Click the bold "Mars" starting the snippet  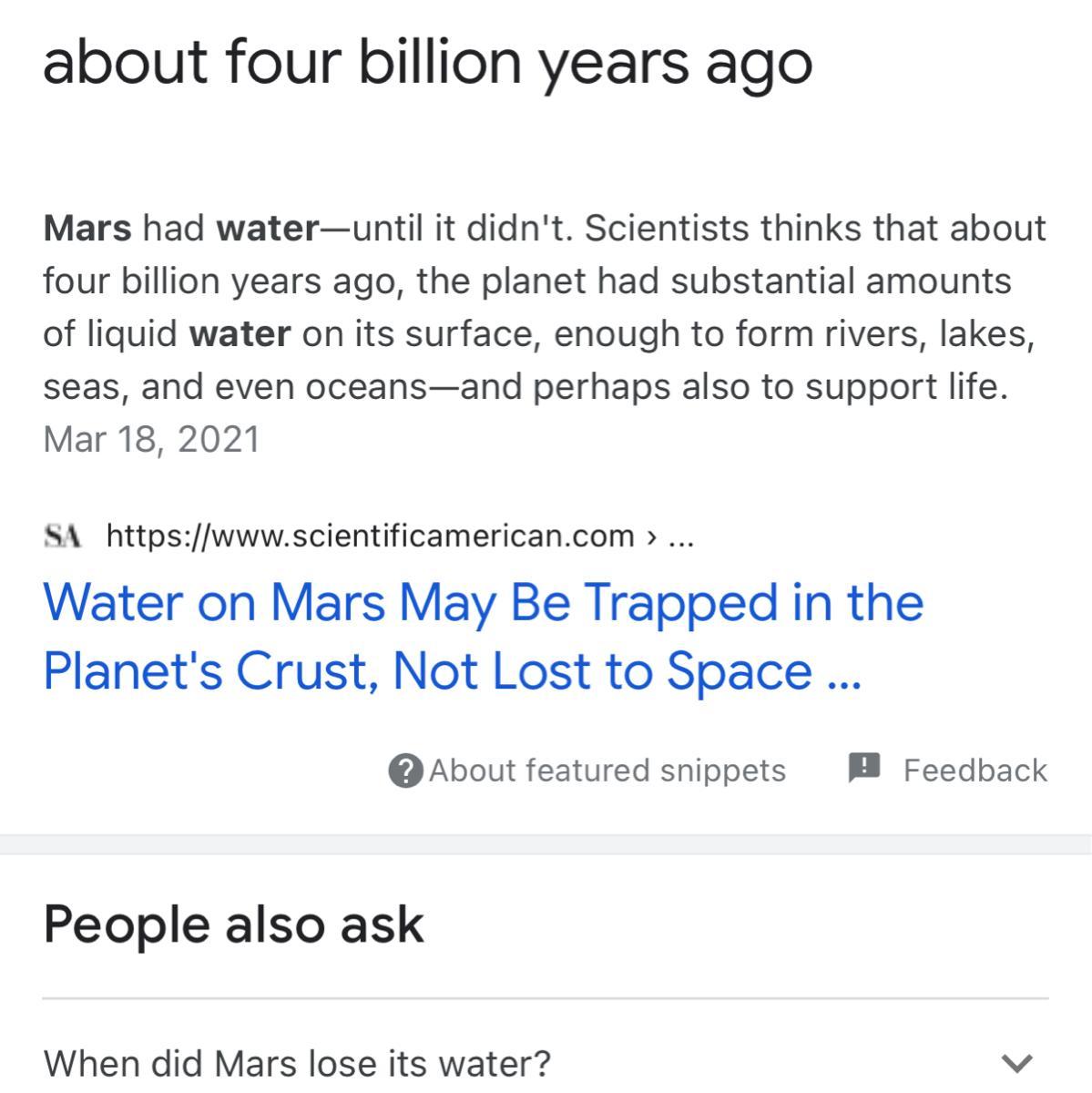coord(87,228)
